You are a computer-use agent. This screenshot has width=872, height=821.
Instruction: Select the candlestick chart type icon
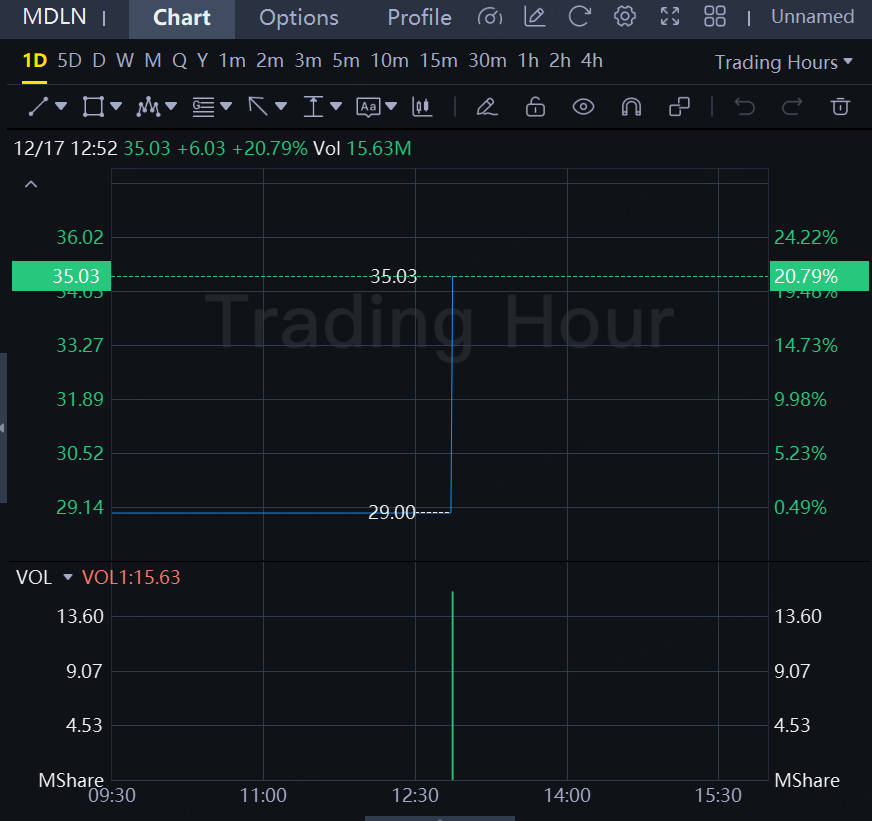422,106
